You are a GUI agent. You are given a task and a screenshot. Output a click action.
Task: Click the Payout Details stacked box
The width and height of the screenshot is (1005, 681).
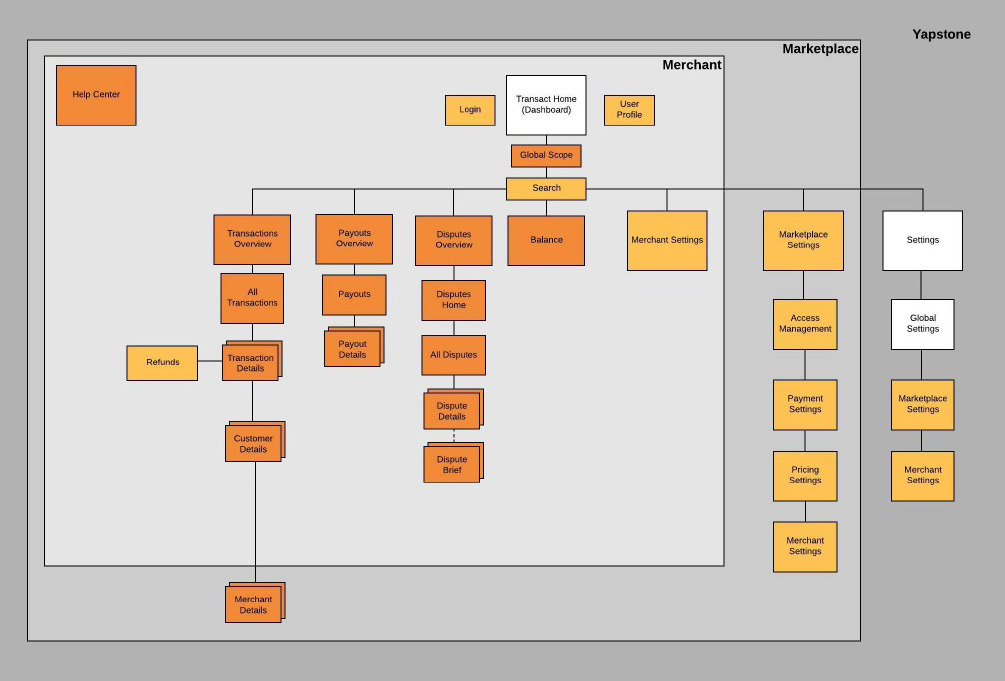tap(352, 349)
